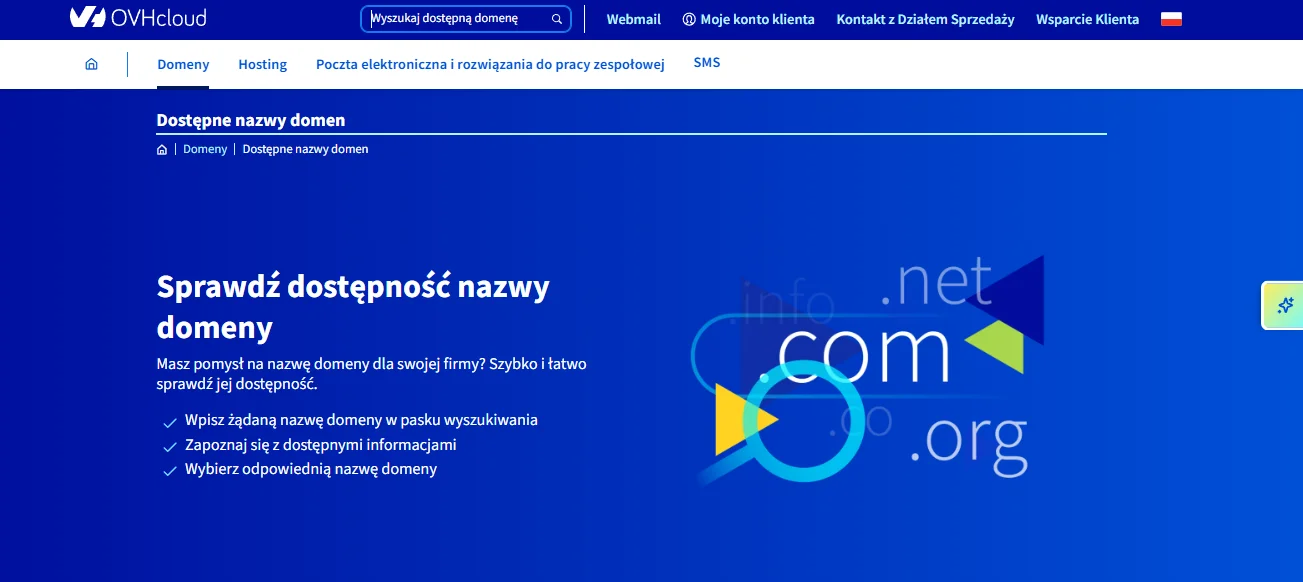Open the Webmail link
1303x582 pixels.
[634, 19]
